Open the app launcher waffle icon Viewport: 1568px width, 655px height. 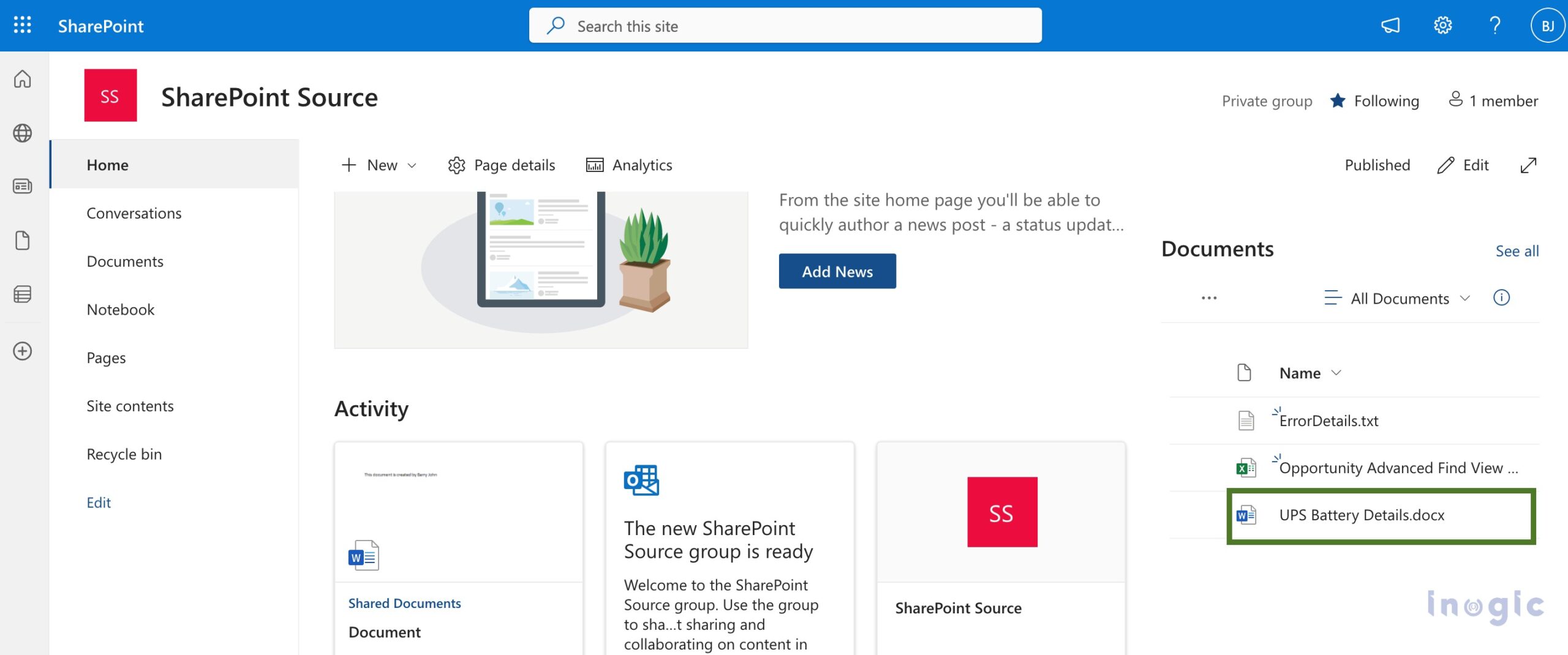(23, 25)
